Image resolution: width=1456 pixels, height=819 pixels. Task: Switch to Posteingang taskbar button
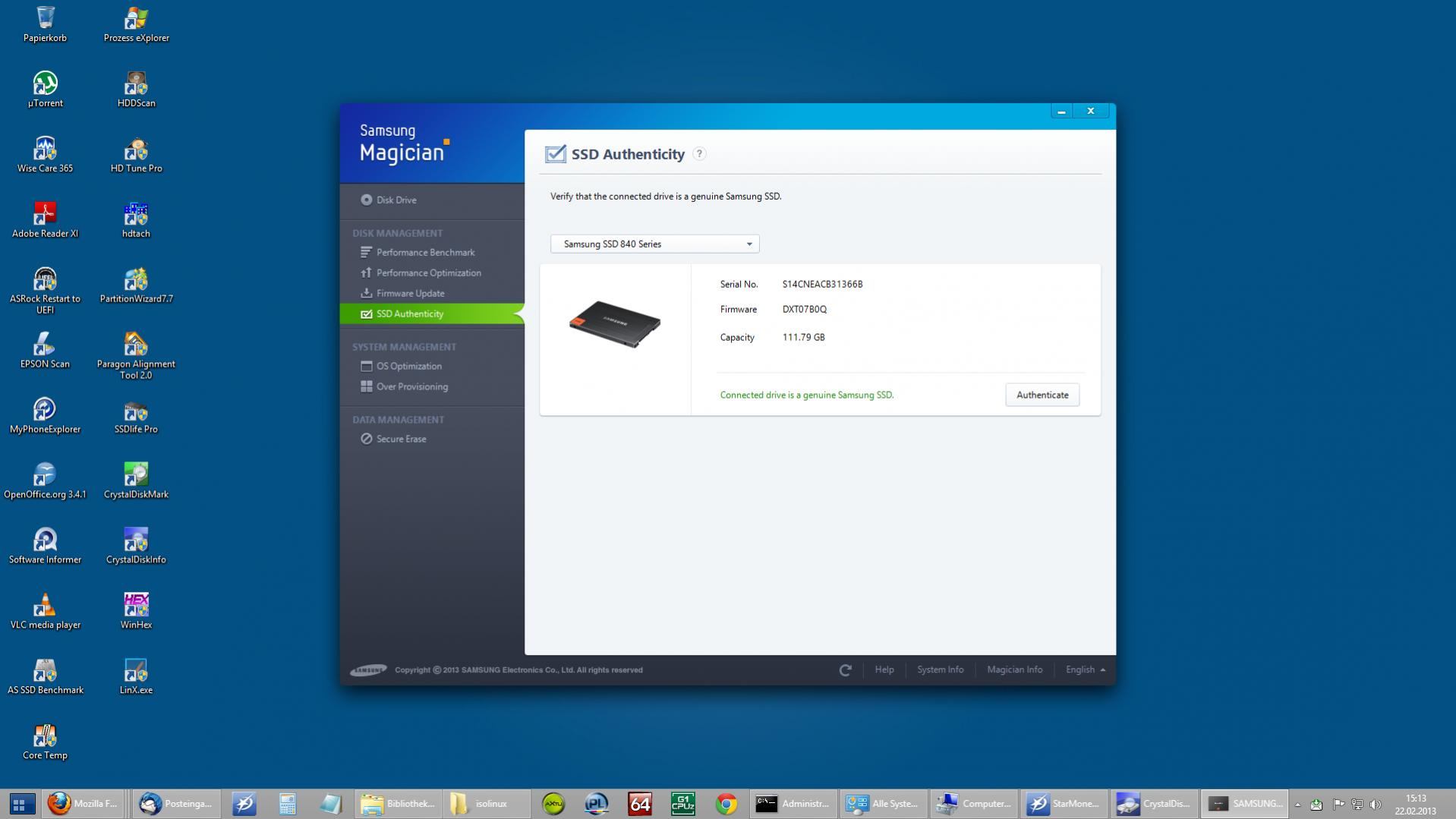[x=177, y=804]
